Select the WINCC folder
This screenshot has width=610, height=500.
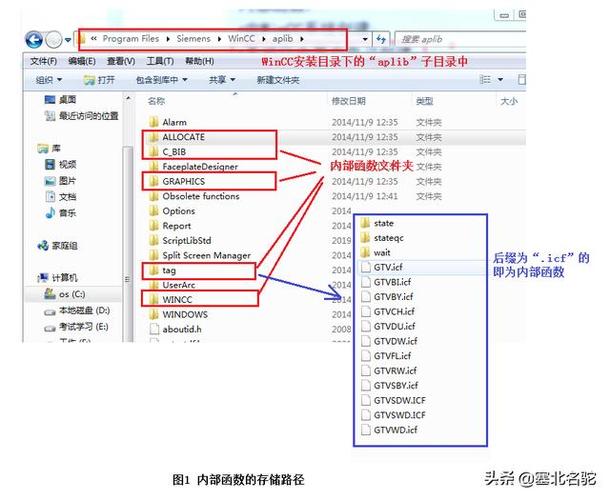171,300
